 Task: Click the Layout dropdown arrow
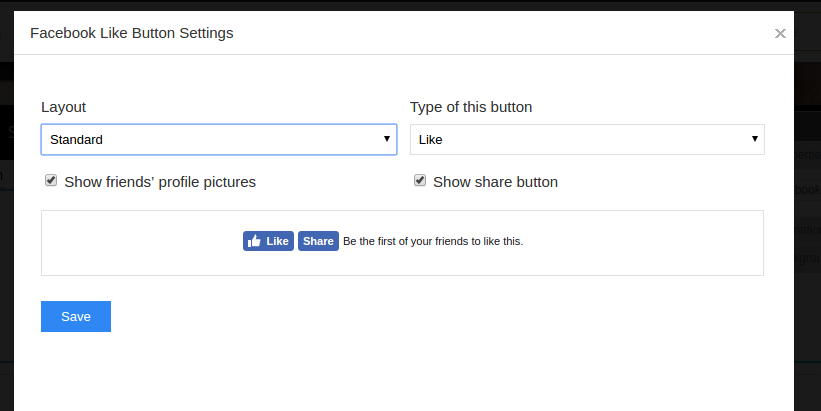[x=387, y=139]
